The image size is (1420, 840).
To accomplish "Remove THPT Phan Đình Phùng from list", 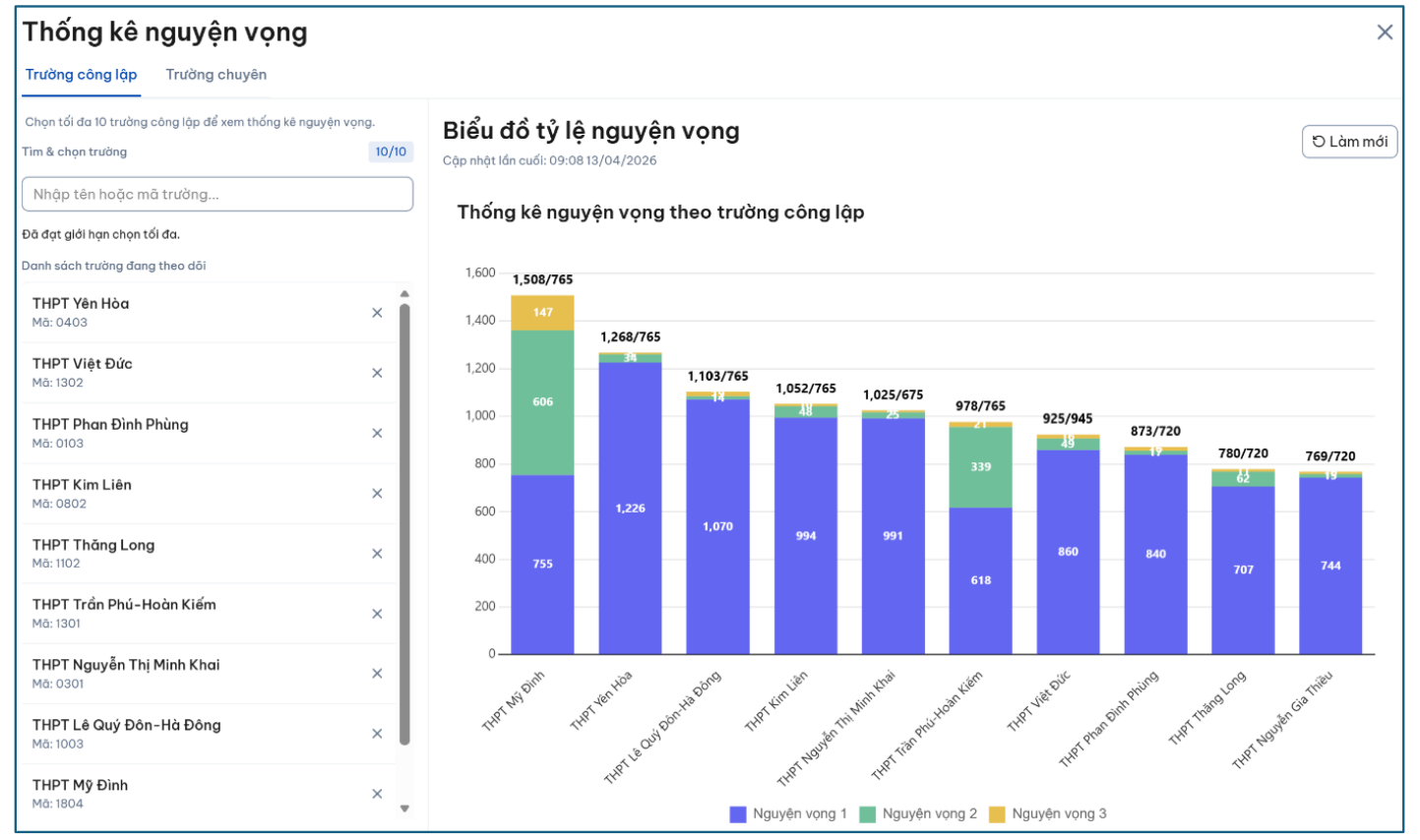I will tap(377, 433).
